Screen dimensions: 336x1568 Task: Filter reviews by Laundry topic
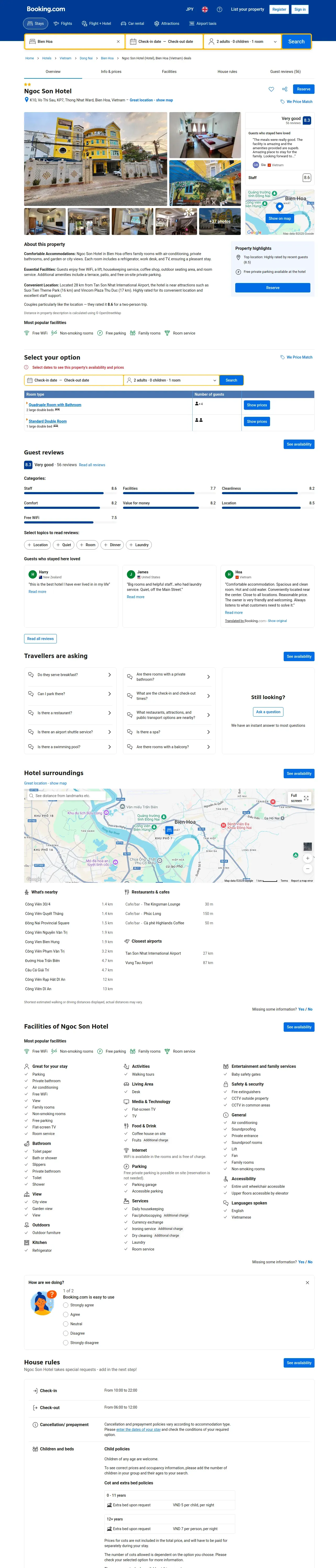tap(139, 545)
